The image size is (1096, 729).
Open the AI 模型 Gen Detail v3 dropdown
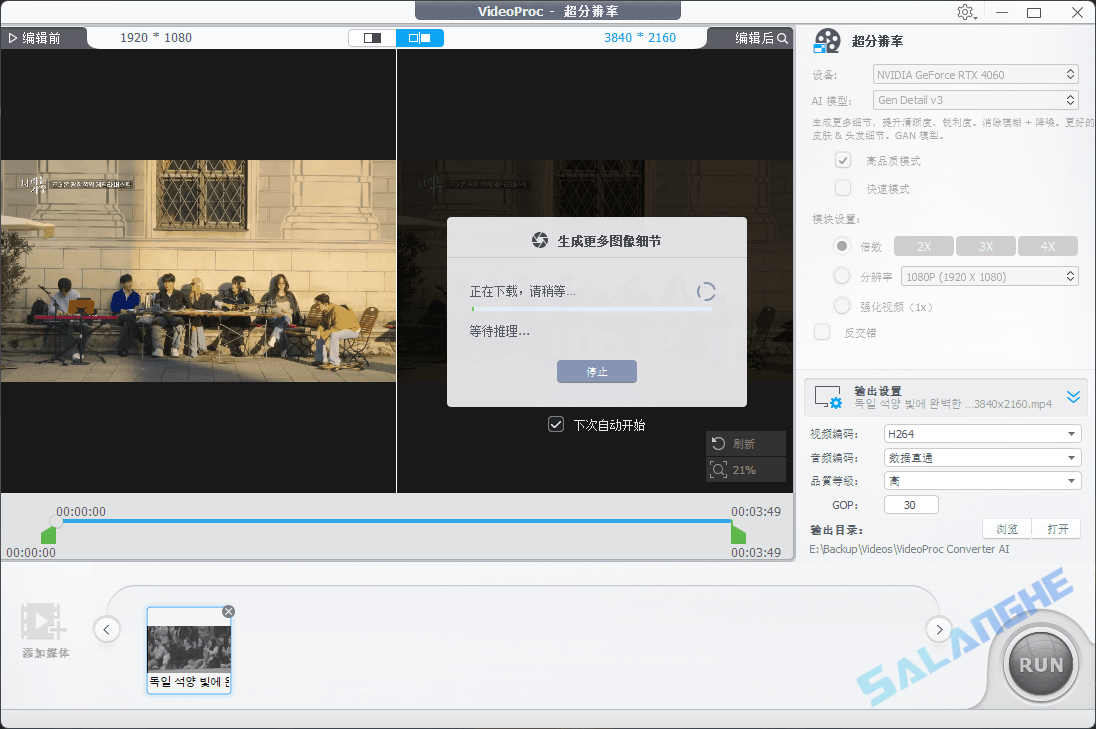pyautogui.click(x=975, y=100)
